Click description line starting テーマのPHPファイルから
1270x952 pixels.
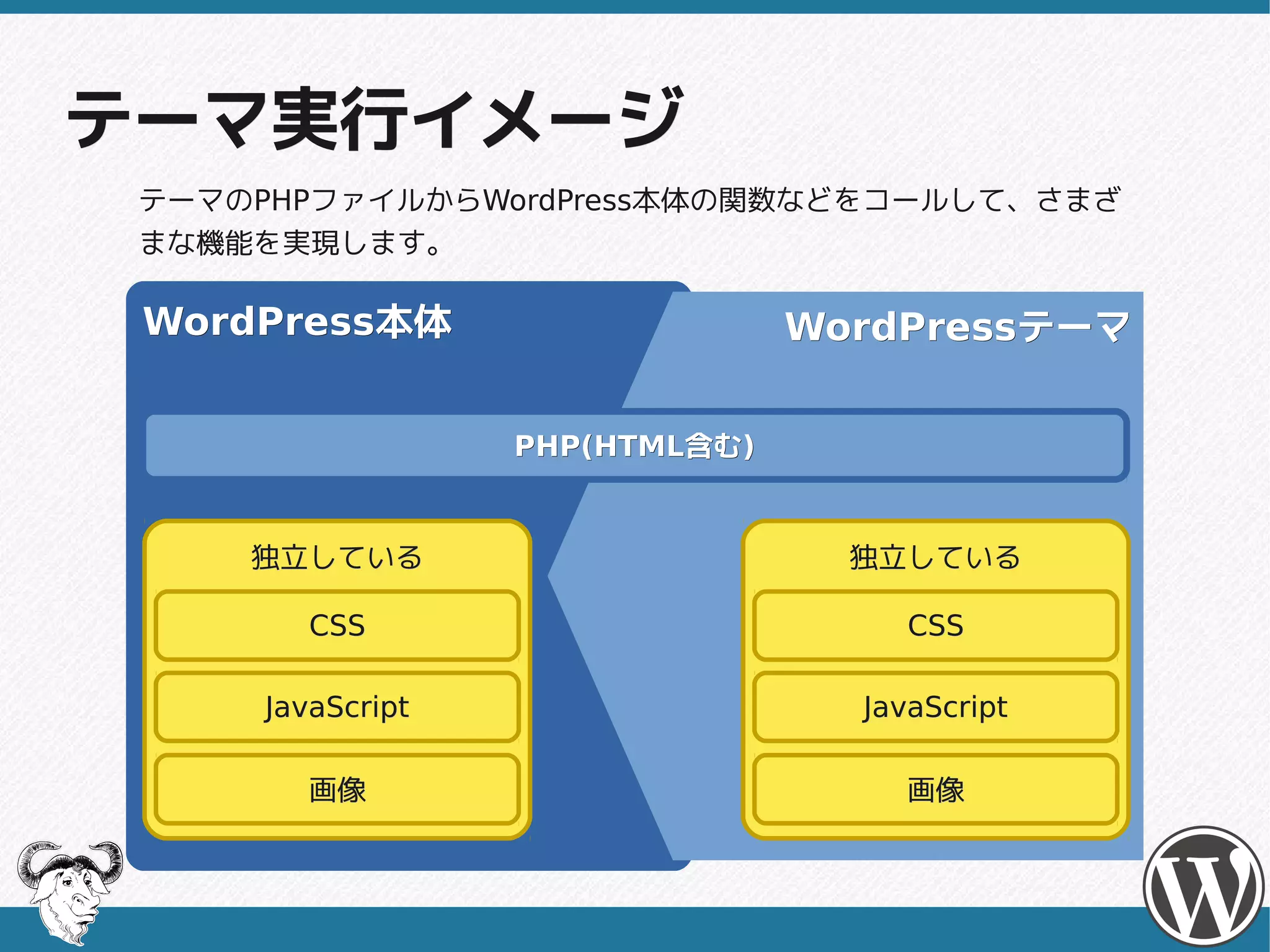coord(629,200)
